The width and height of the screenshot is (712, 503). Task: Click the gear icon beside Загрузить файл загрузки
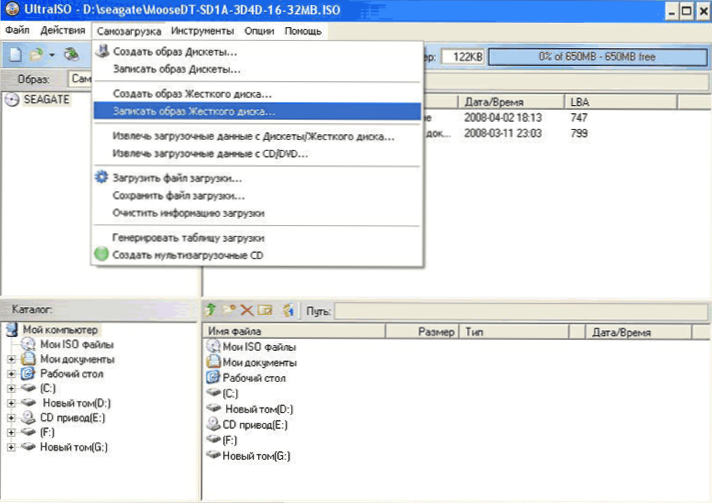pyautogui.click(x=102, y=177)
